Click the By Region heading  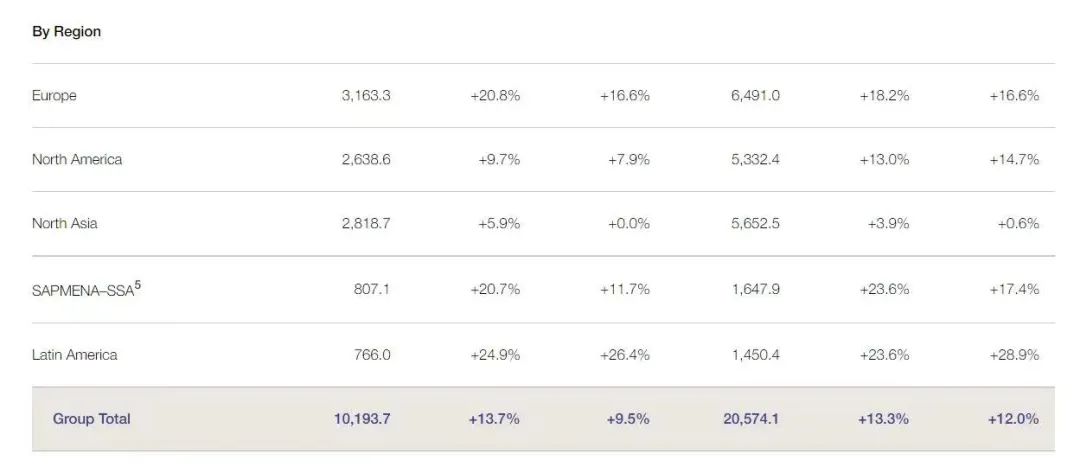pyautogui.click(x=66, y=32)
